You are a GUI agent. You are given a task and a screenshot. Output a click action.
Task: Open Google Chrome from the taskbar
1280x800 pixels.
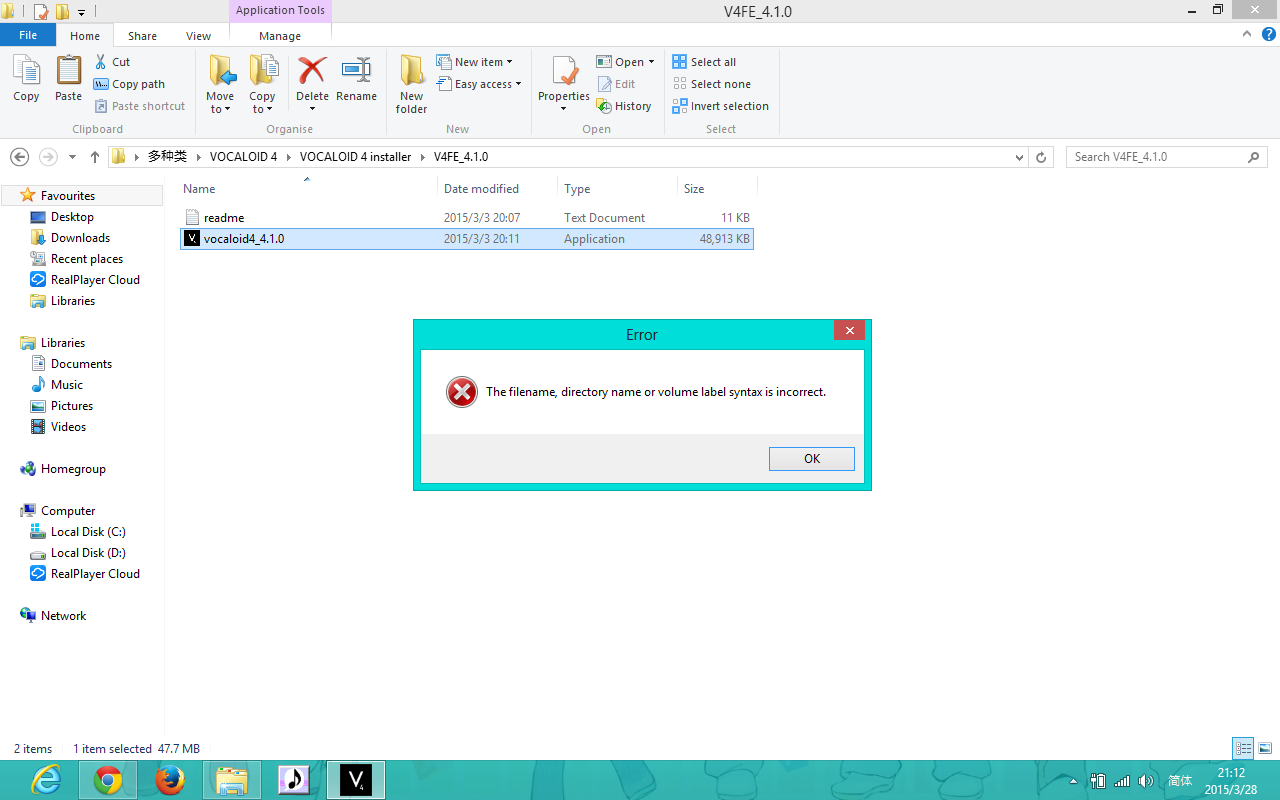pyautogui.click(x=108, y=780)
